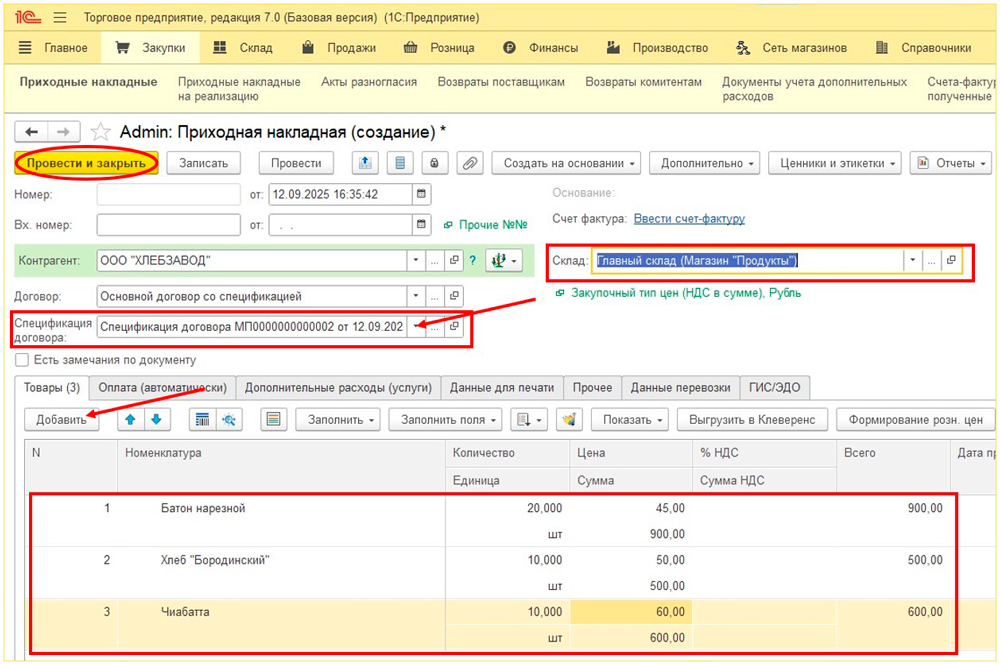Click the back navigation arrow

[x=32, y=132]
